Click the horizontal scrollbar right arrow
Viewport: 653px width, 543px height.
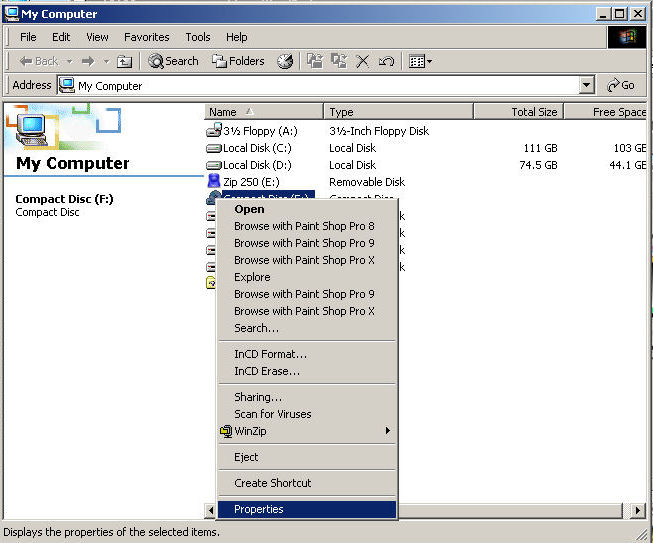point(639,510)
